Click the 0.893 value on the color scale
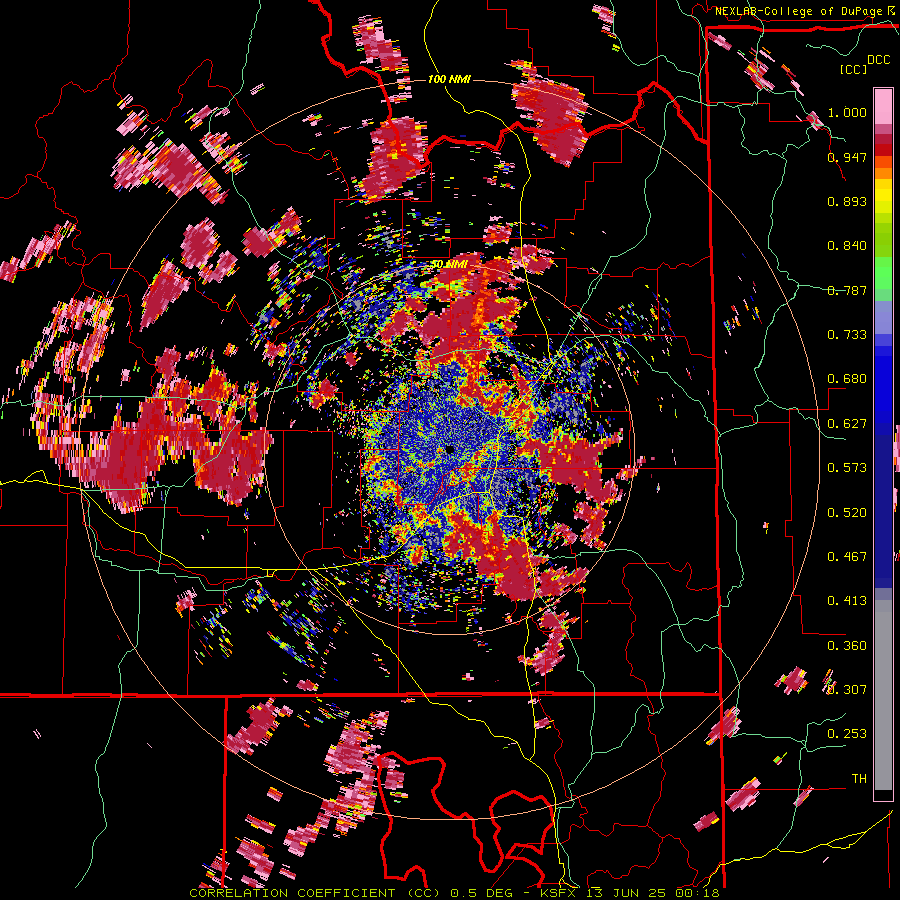This screenshot has width=900, height=900. click(847, 201)
